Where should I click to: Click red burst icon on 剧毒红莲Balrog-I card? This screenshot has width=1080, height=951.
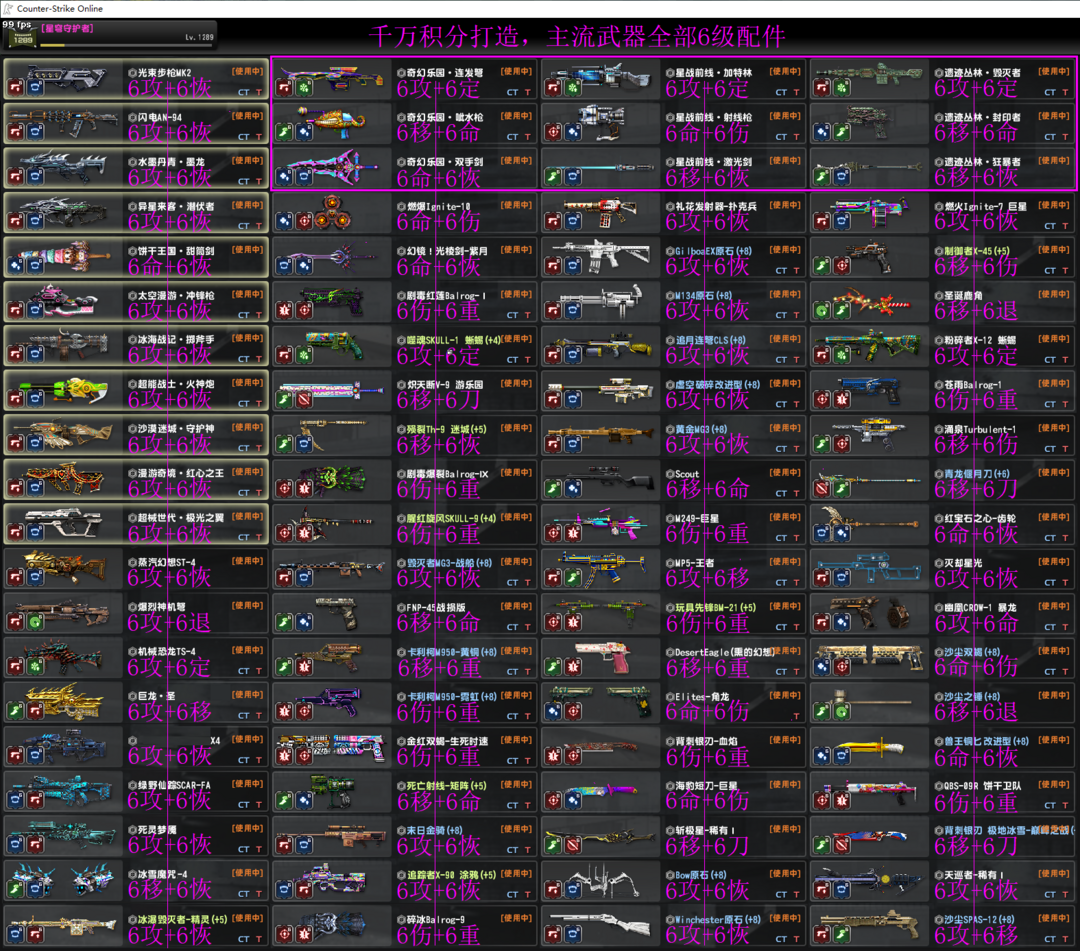coord(284,311)
